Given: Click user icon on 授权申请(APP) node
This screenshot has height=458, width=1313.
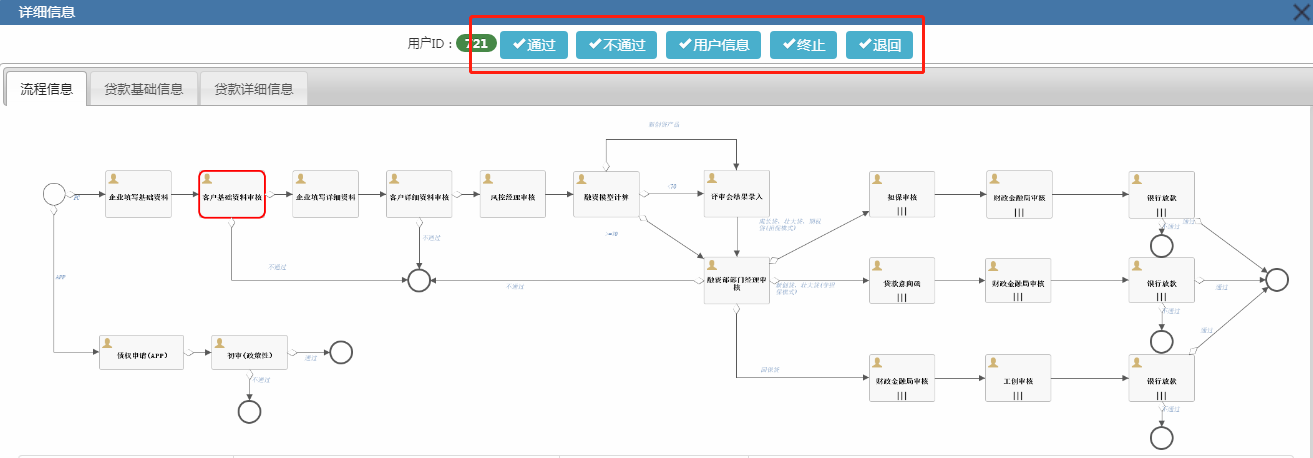Looking at the screenshot, I should (108, 343).
